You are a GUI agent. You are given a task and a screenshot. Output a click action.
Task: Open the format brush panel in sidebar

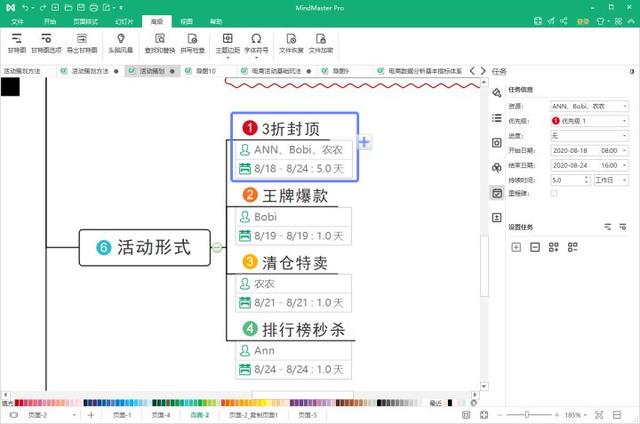tap(497, 93)
